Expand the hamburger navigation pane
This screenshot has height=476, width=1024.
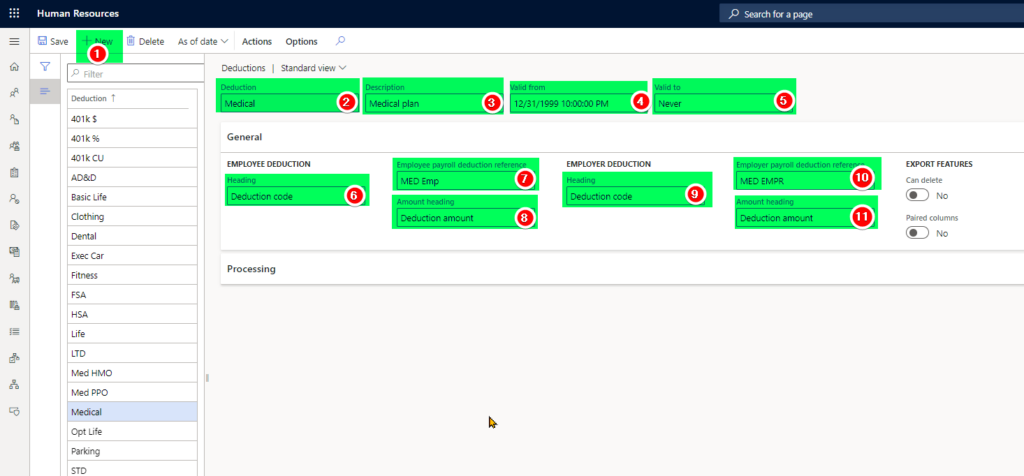click(x=14, y=41)
